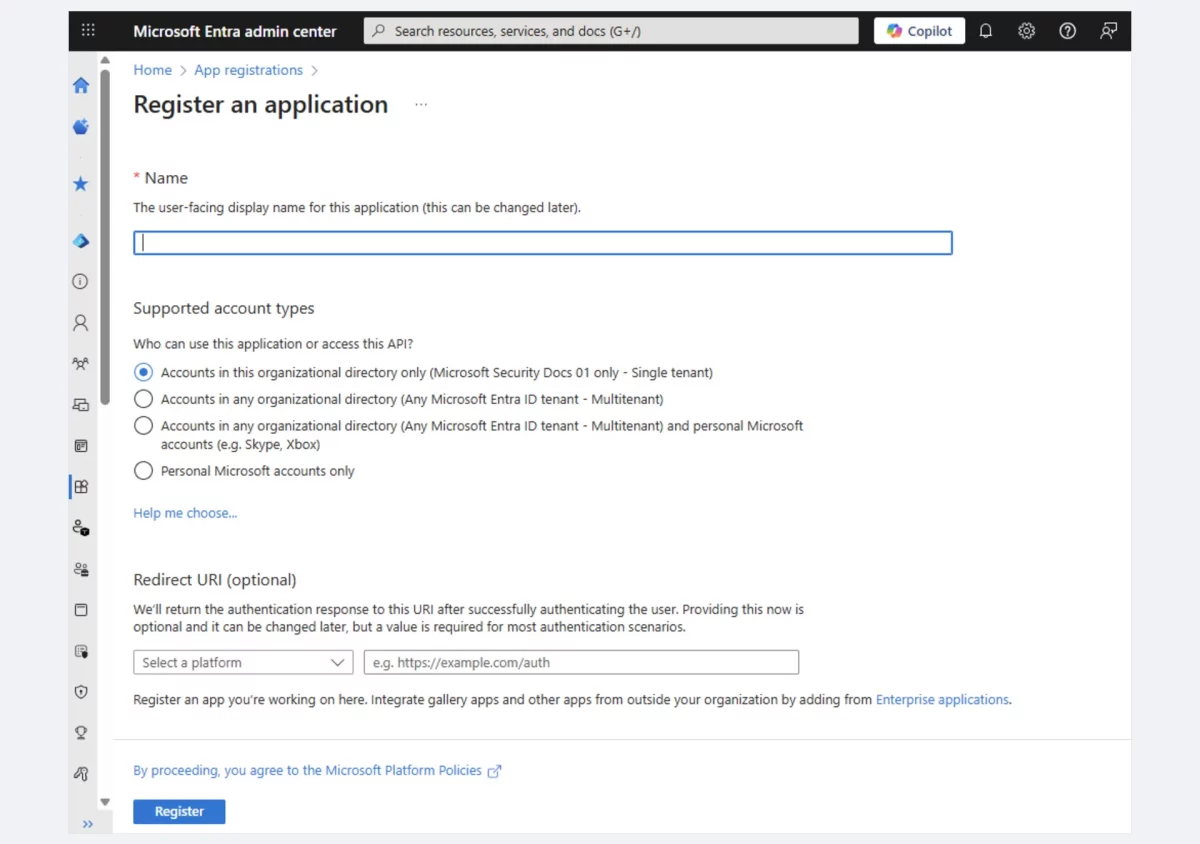Open the list-with-shield icon in sidebar

[x=81, y=651]
